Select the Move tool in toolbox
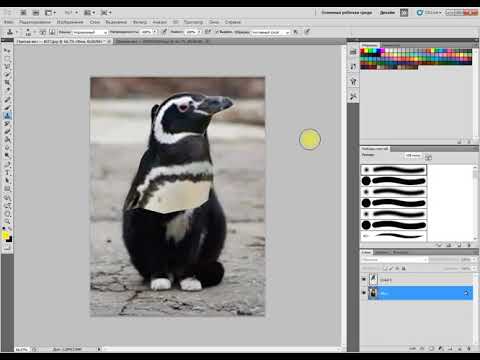This screenshot has width=480, height=360. 7,51
